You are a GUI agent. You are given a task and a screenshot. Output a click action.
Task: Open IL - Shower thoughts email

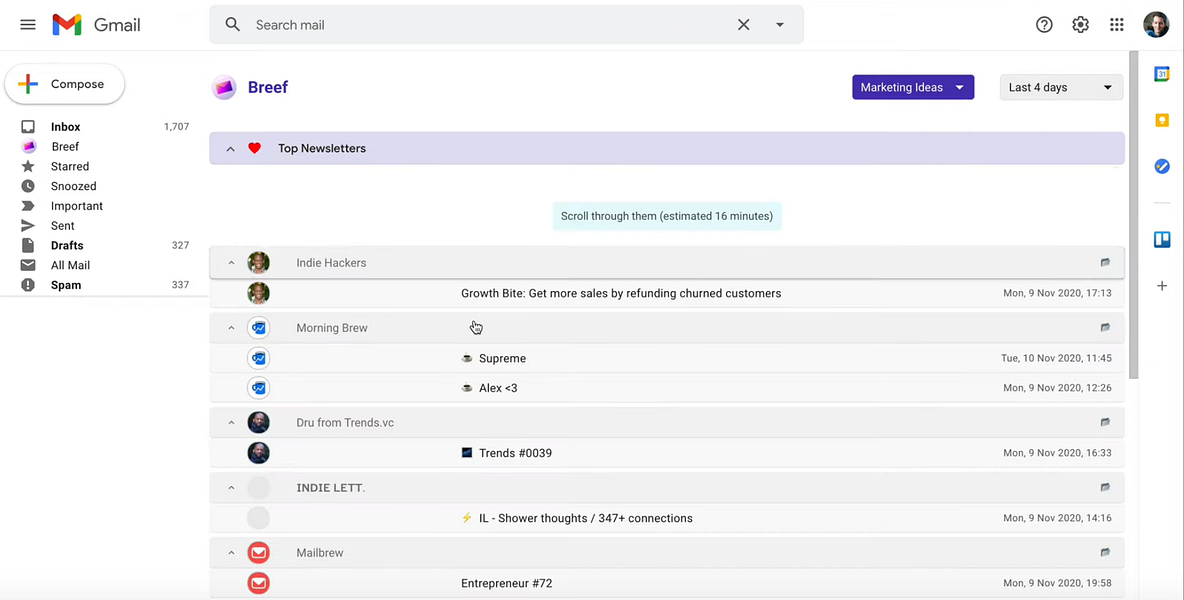pos(667,518)
